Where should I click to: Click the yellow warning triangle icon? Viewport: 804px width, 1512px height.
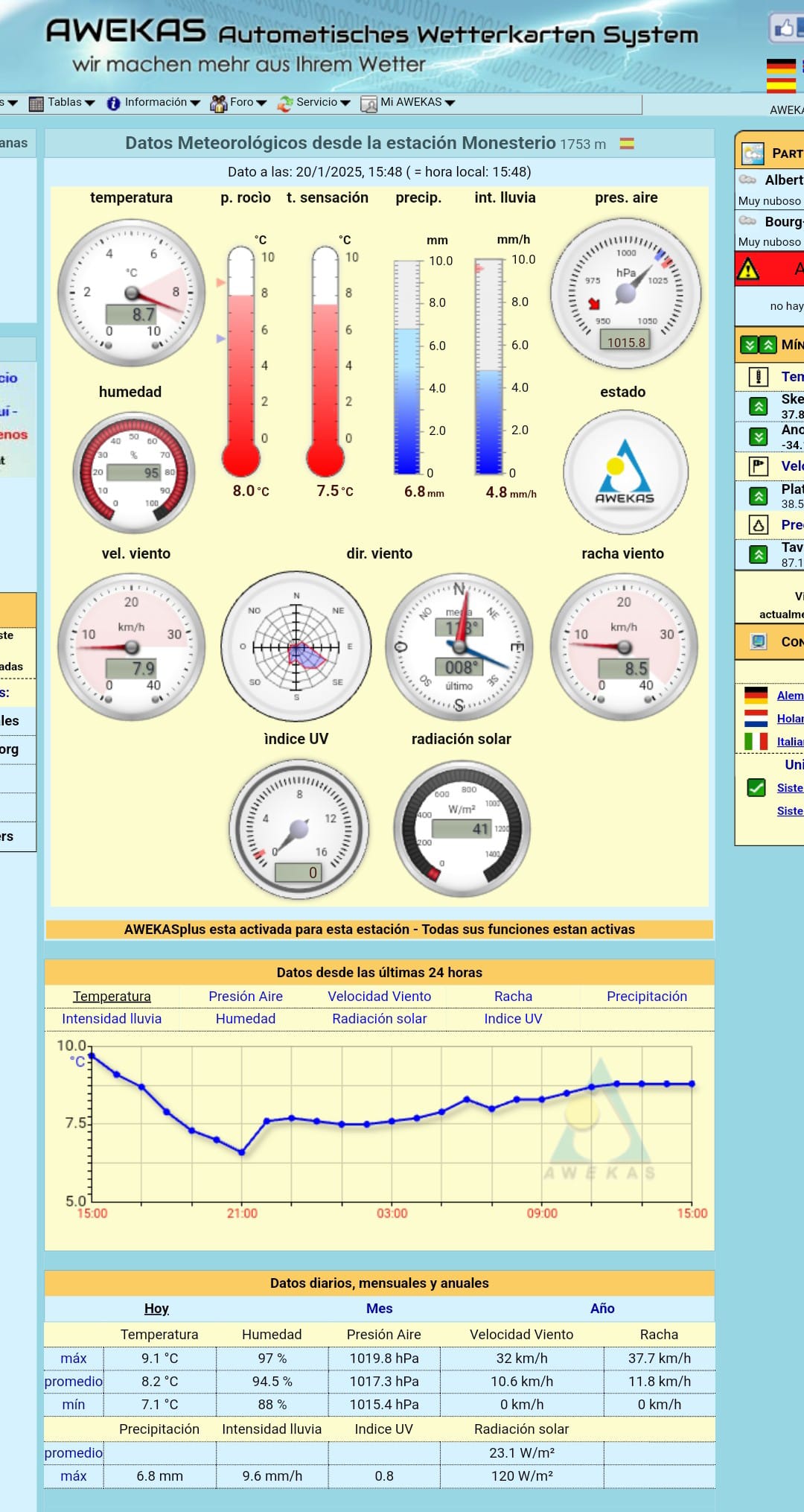click(x=747, y=269)
